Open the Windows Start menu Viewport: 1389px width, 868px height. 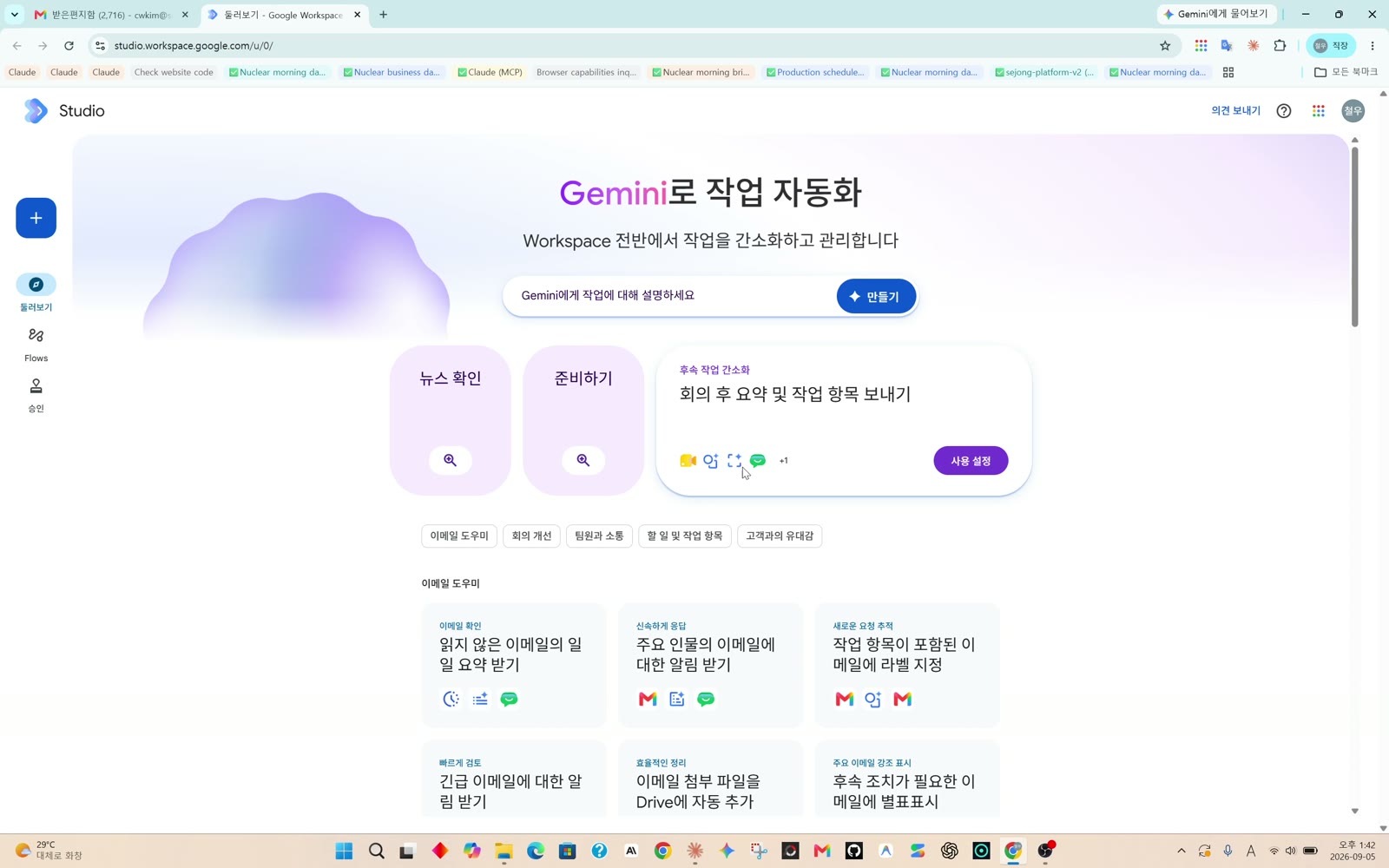click(344, 851)
